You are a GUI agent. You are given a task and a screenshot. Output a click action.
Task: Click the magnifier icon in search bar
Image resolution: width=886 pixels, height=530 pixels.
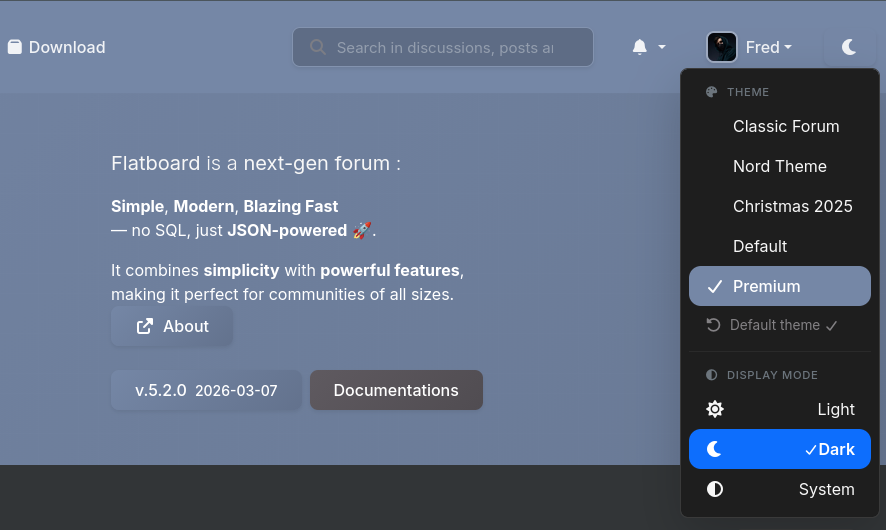tap(318, 47)
